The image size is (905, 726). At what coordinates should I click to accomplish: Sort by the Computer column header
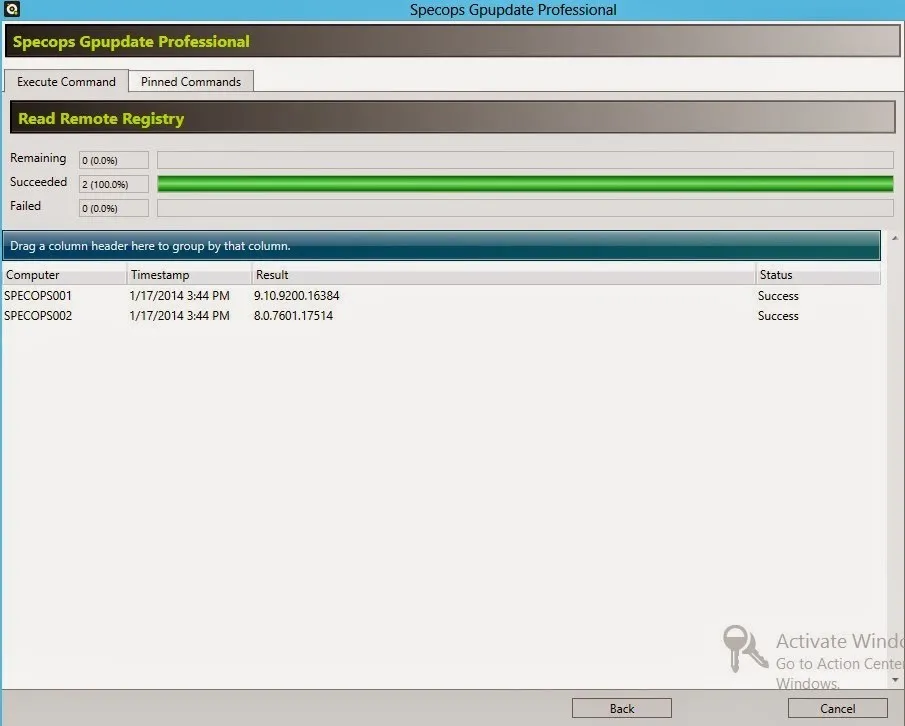(x=64, y=275)
